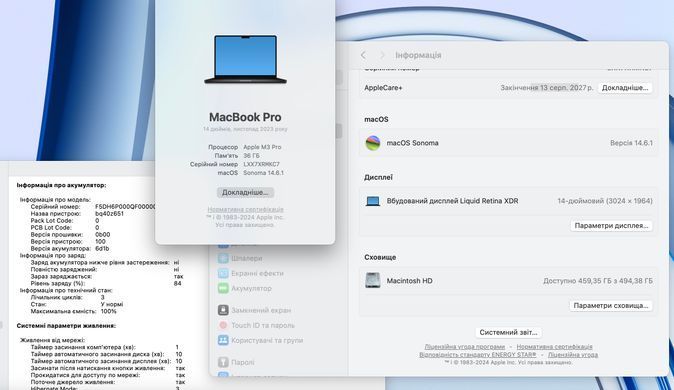
Task: Click 'Версія прошивки' row in battery info
Action: click(x=70, y=235)
